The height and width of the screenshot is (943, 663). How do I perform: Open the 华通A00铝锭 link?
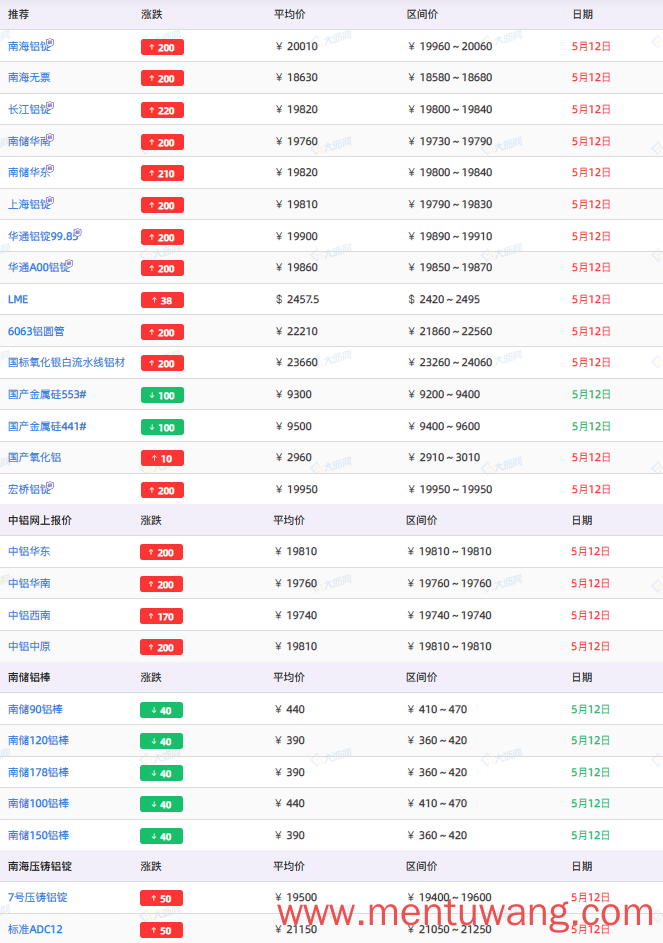pyautogui.click(x=38, y=268)
